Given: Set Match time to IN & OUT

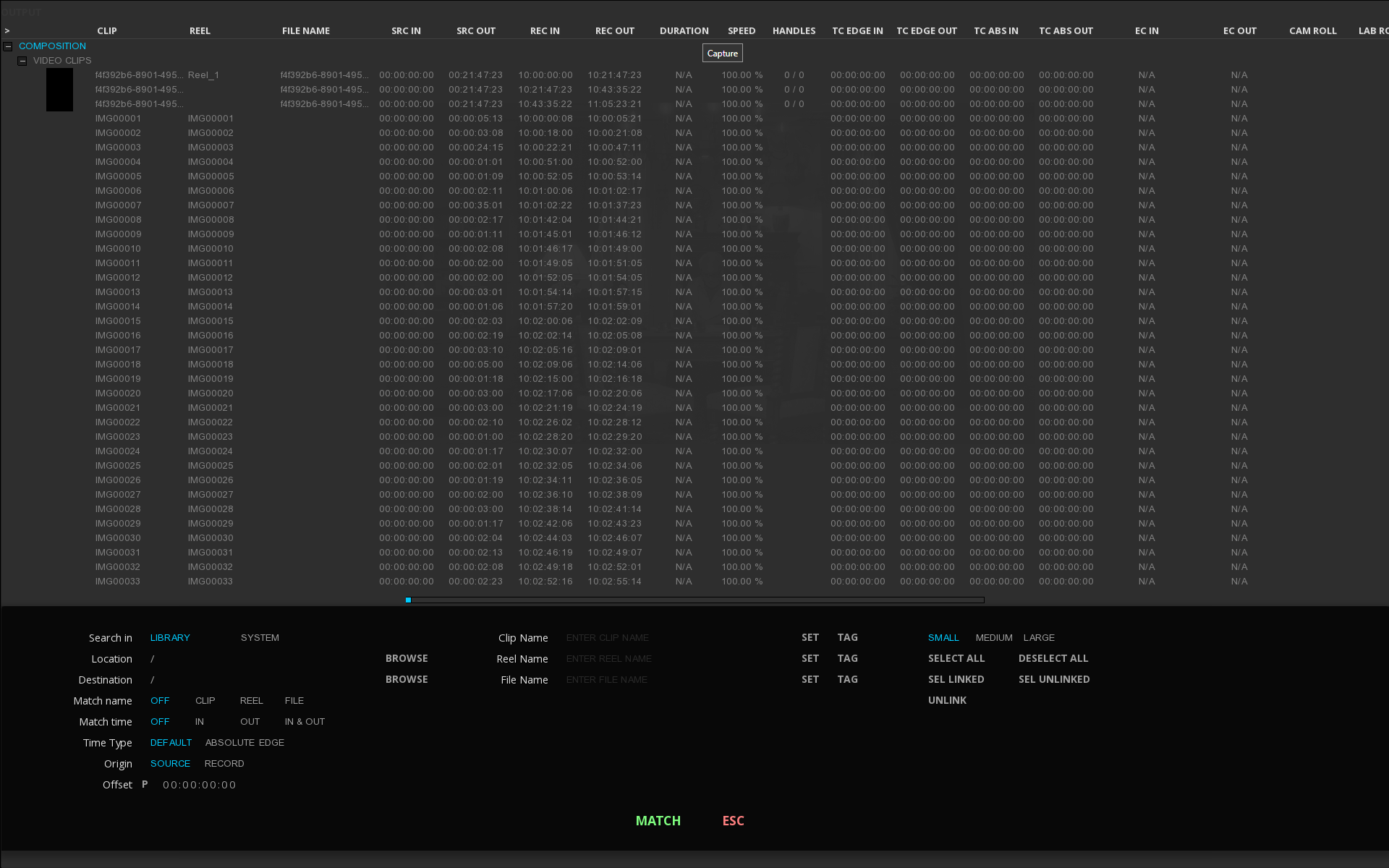Looking at the screenshot, I should click(x=305, y=721).
